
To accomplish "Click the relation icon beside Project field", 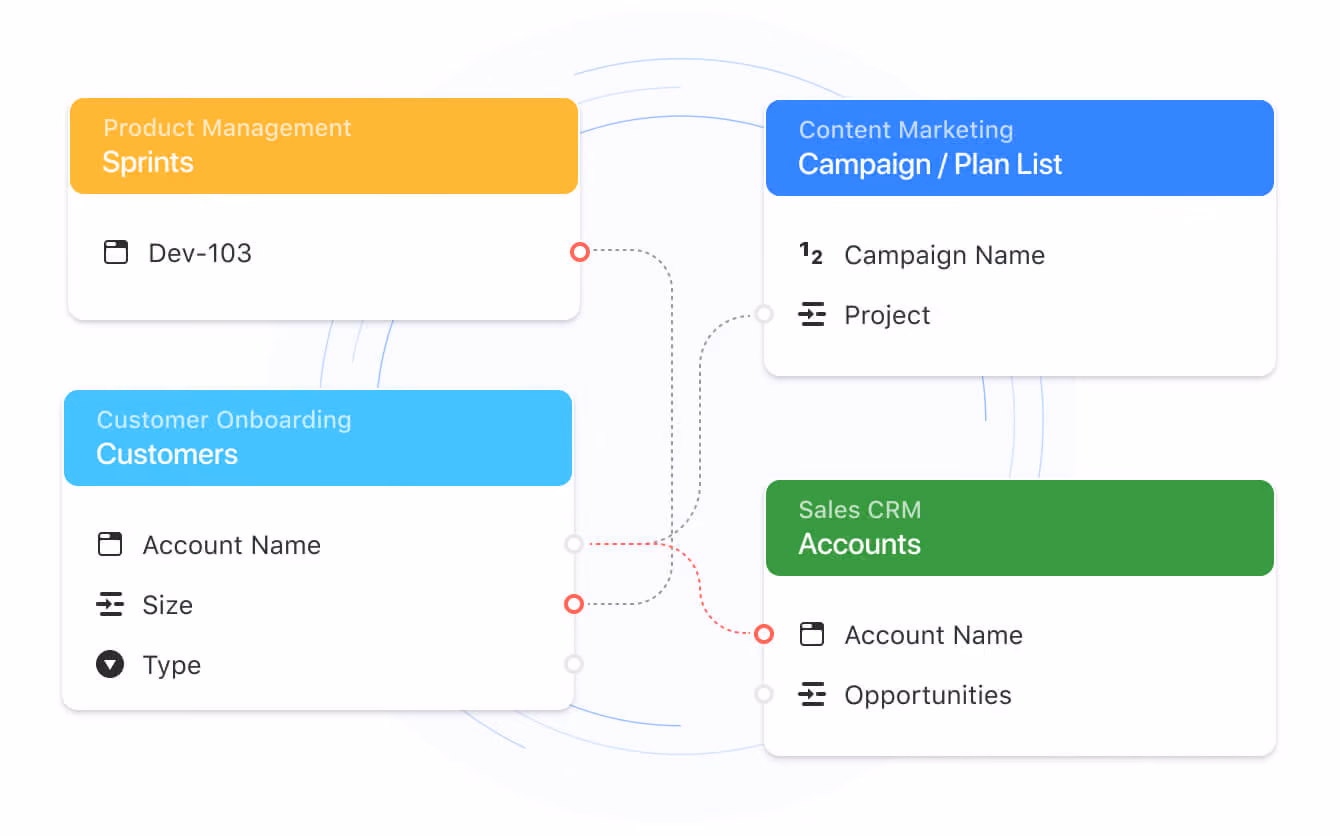I will click(x=812, y=315).
